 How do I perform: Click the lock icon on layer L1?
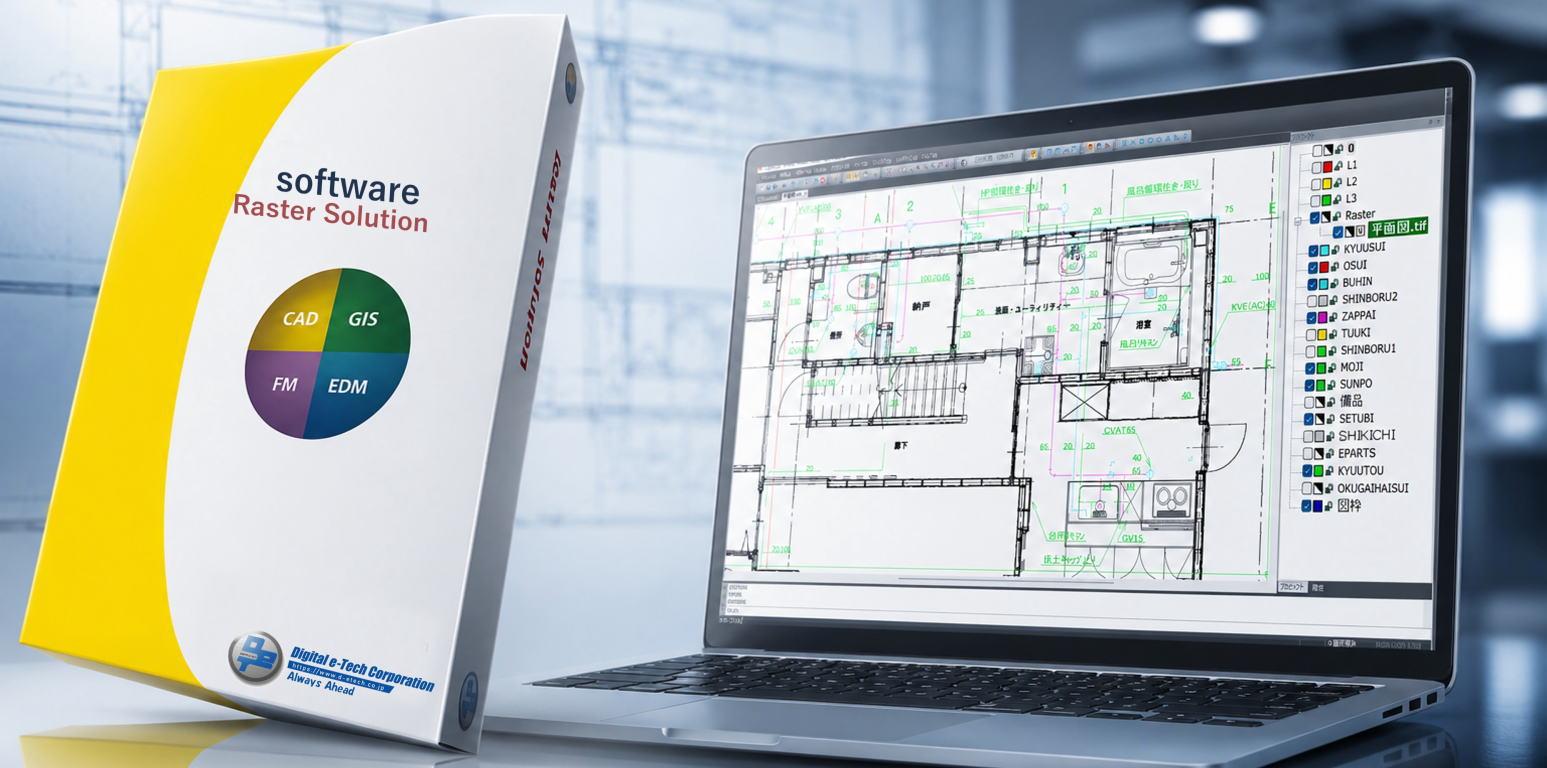tap(1339, 166)
